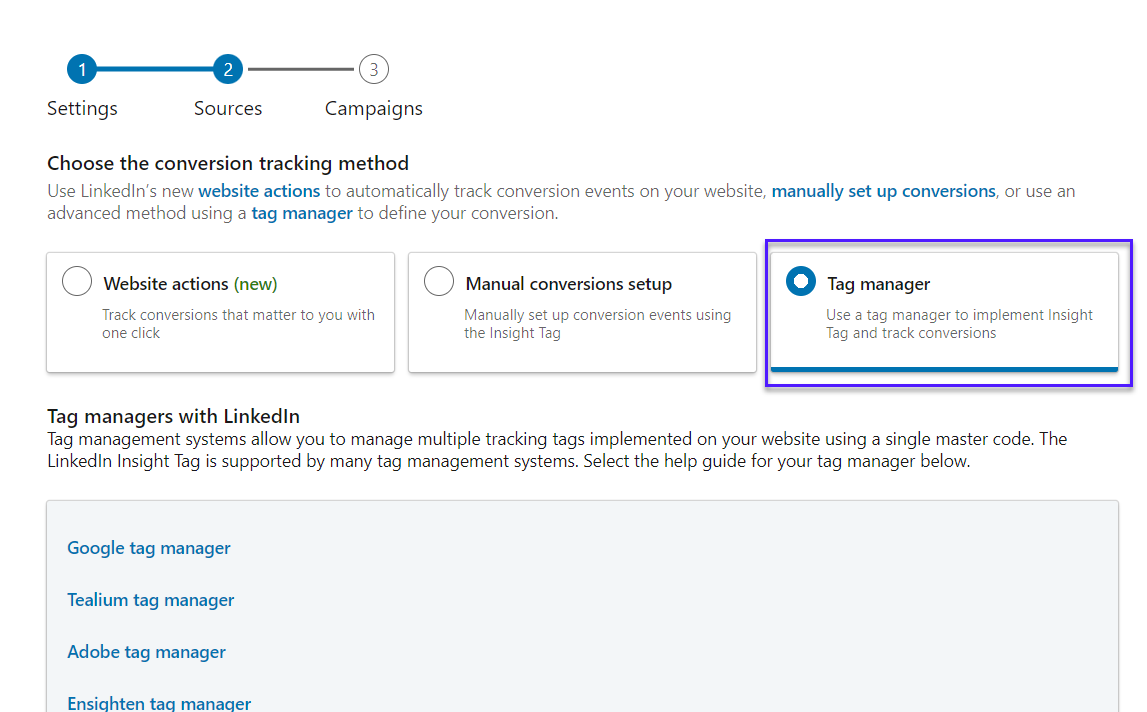Select step 2 Sources circle
This screenshot has width=1147, height=712.
click(x=227, y=70)
